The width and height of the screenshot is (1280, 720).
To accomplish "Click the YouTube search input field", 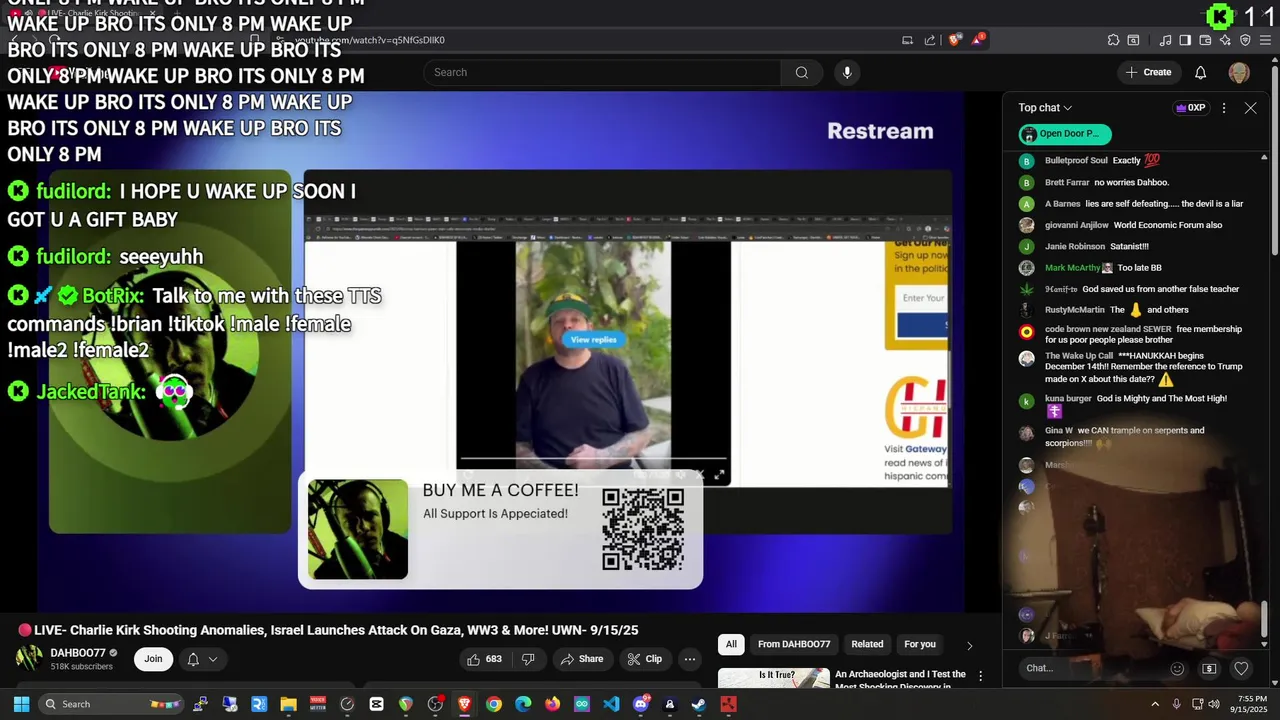I will pyautogui.click(x=602, y=72).
